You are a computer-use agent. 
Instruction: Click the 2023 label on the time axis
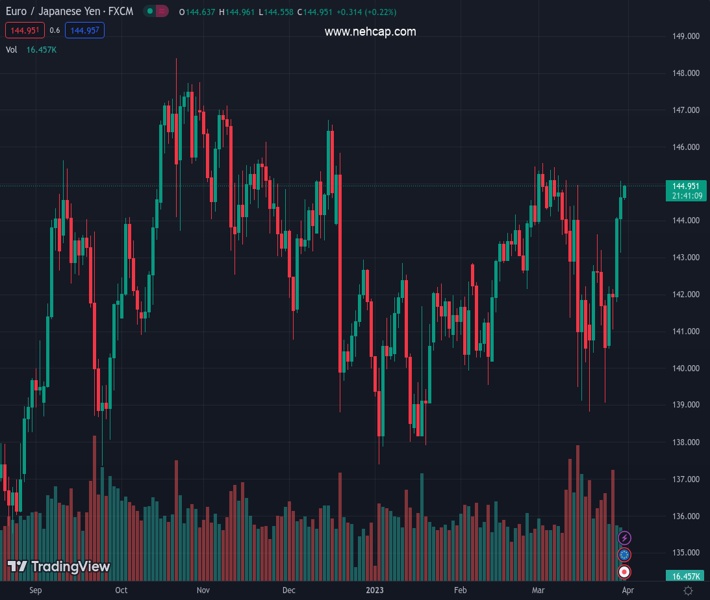pyautogui.click(x=375, y=591)
